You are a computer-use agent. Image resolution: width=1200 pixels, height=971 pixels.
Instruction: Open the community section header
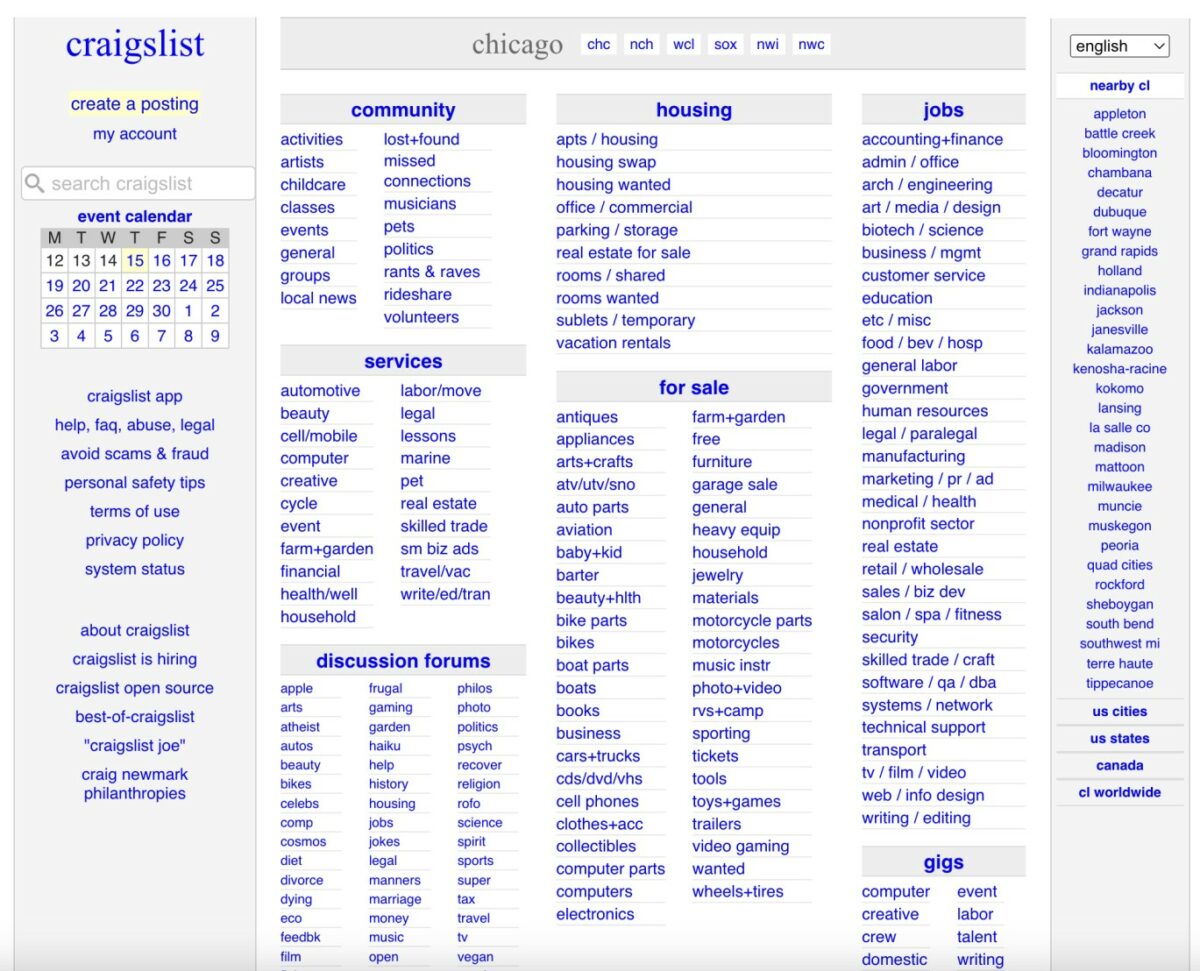[x=403, y=111]
